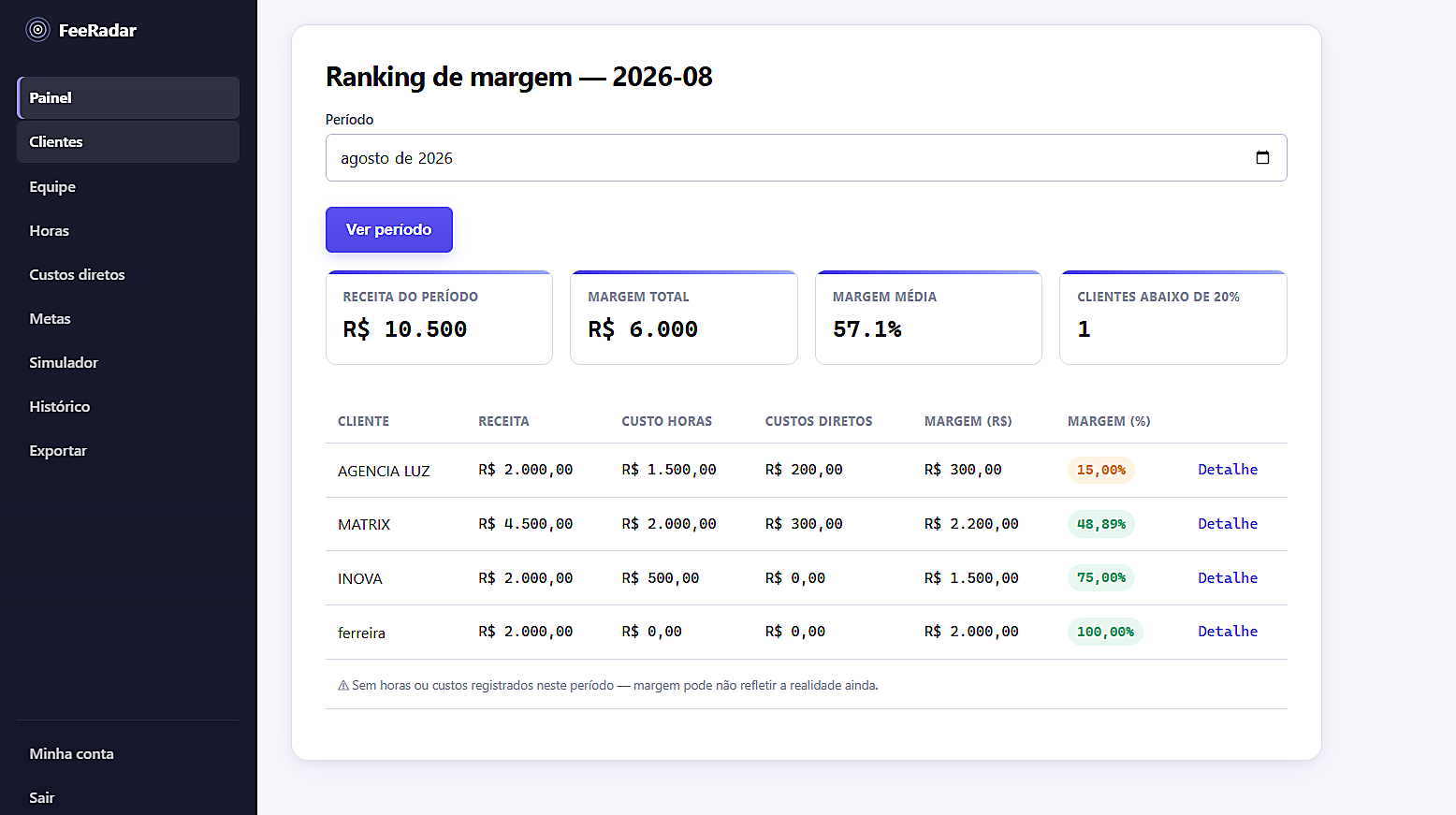
Task: Click the 100,00% margin badge
Action: coord(1105,632)
